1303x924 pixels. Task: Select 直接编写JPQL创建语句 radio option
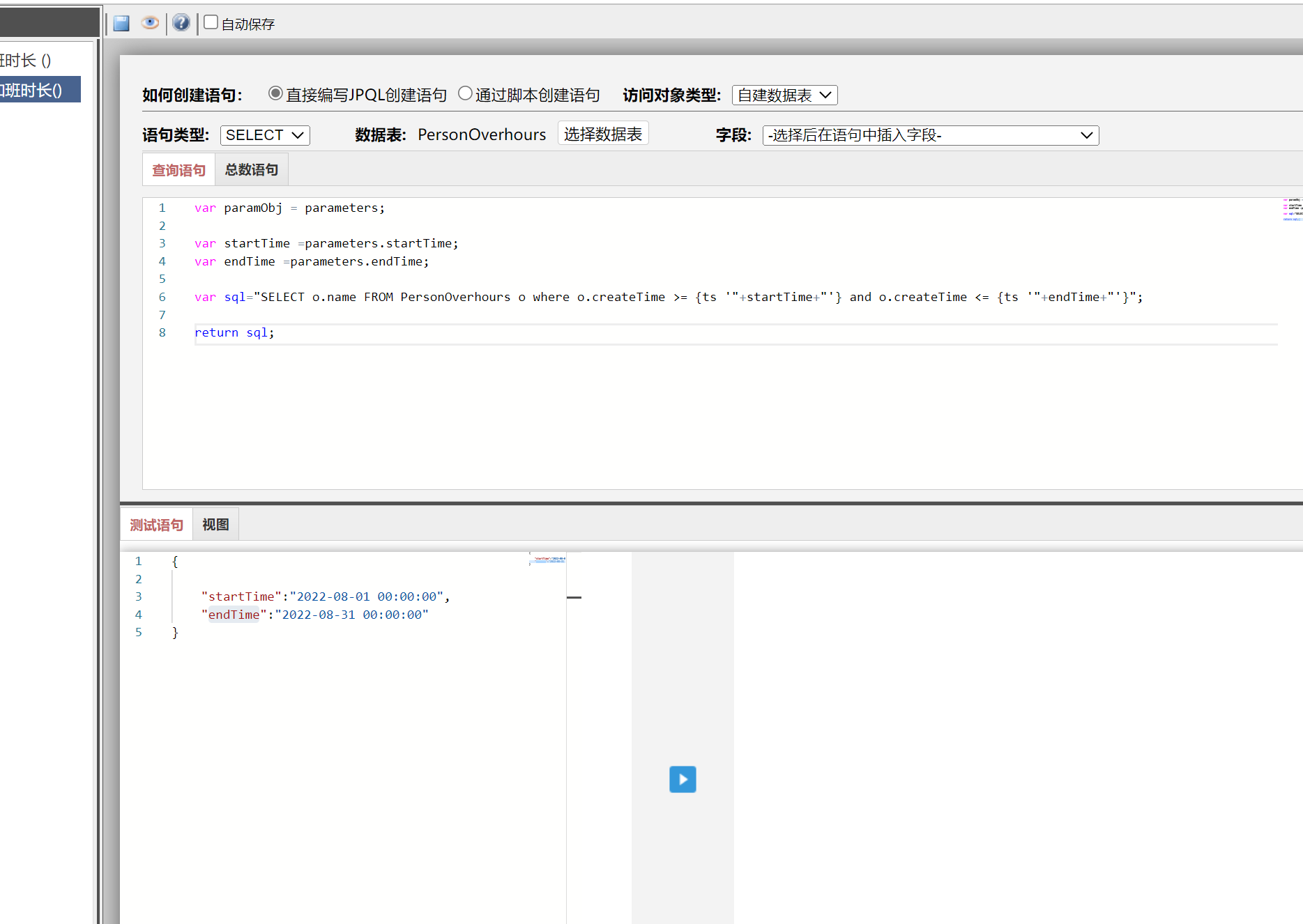click(275, 93)
